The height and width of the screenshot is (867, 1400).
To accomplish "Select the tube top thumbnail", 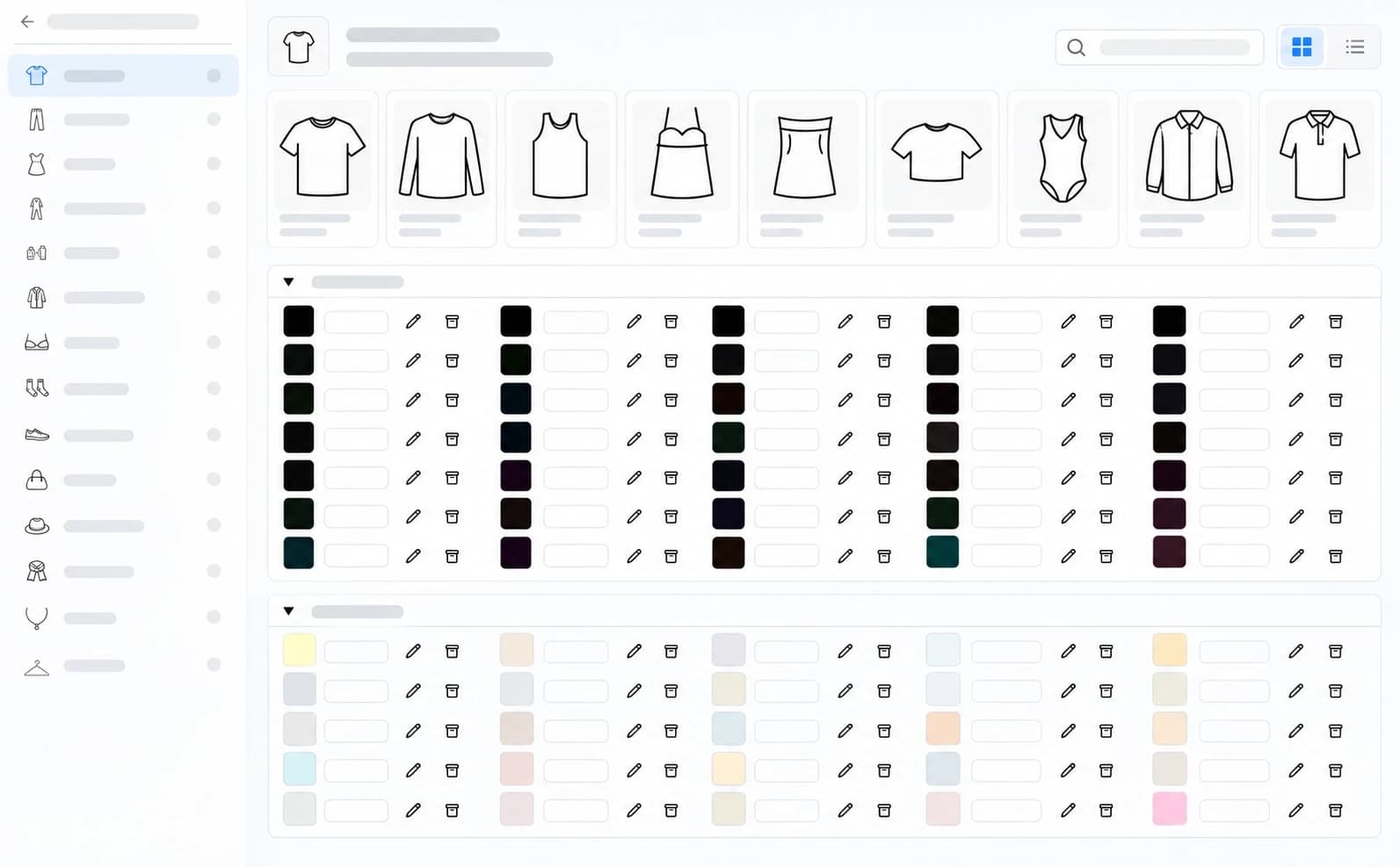I will [x=806, y=169].
